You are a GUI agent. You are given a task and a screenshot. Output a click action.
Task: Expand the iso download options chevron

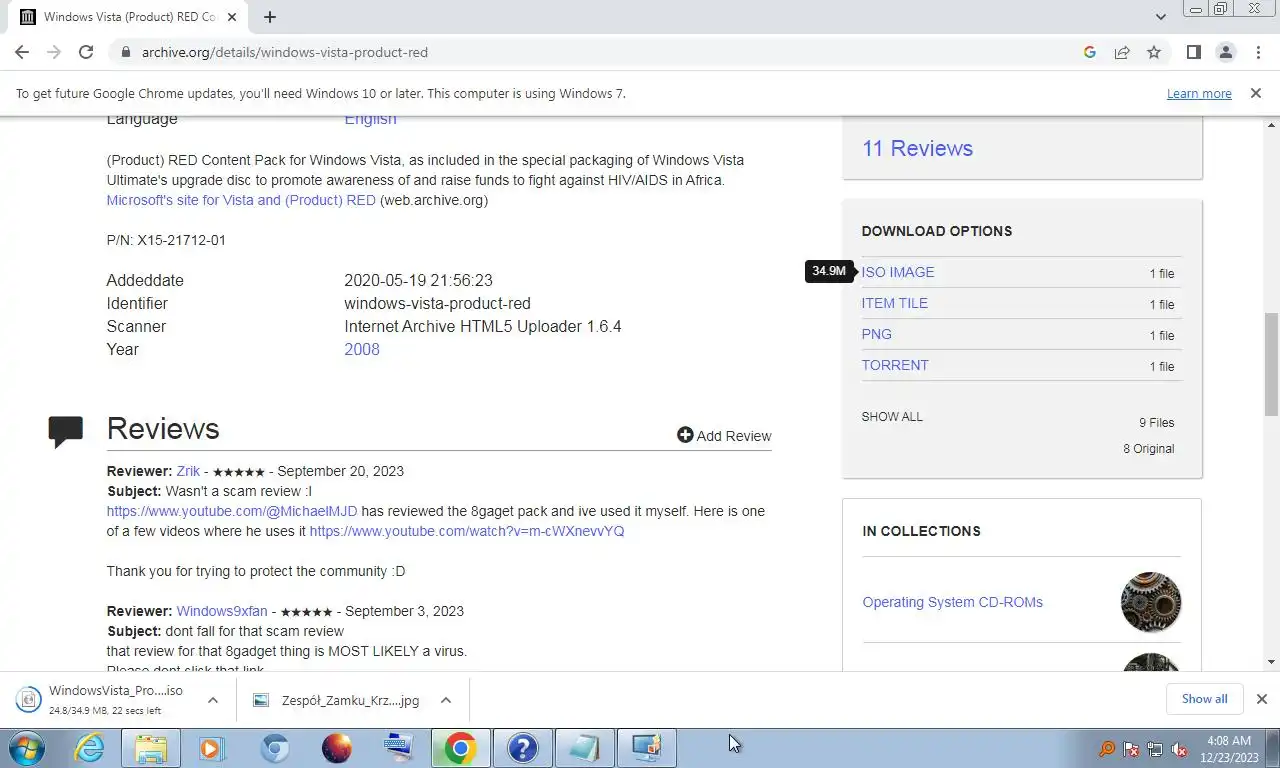point(212,700)
